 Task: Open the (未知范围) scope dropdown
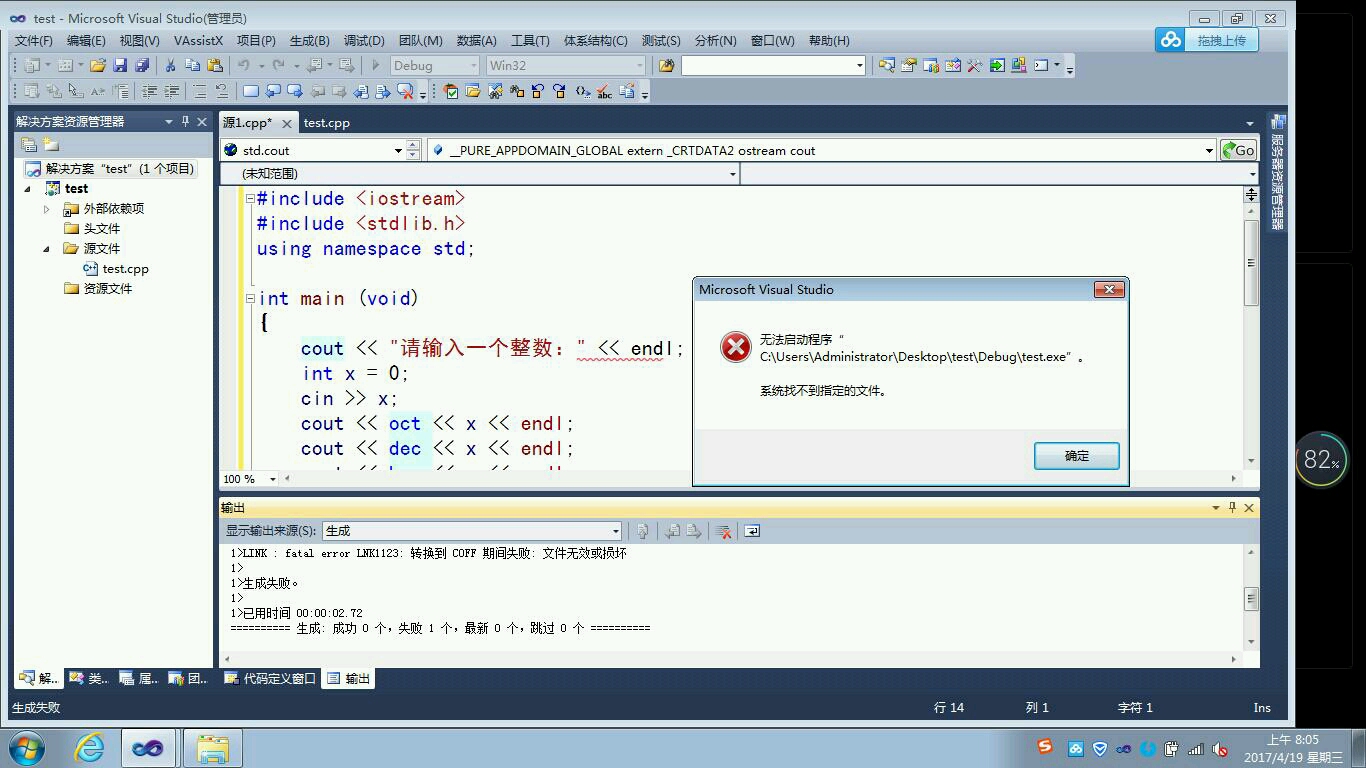[732, 173]
